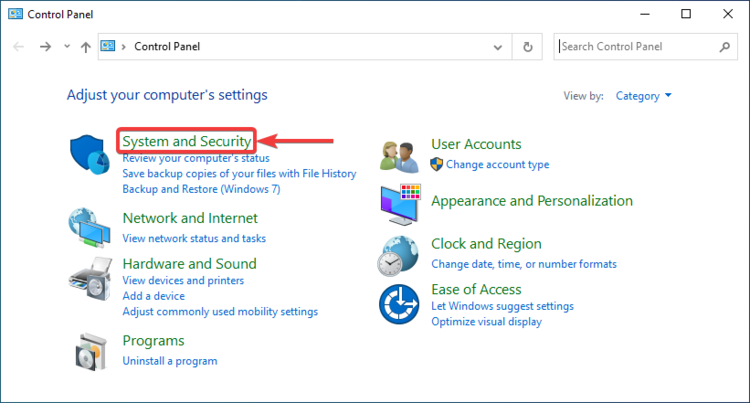Open System and Security heading link

pos(186,142)
